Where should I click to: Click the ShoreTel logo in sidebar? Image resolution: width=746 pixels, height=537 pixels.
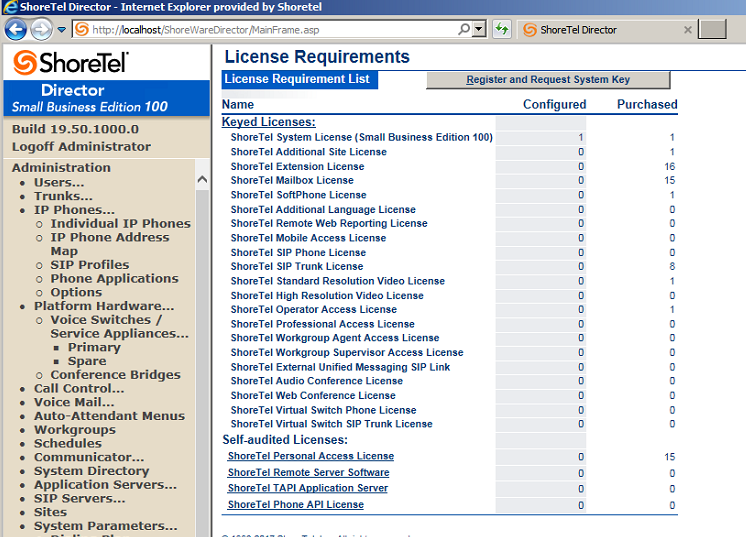pyautogui.click(x=71, y=63)
